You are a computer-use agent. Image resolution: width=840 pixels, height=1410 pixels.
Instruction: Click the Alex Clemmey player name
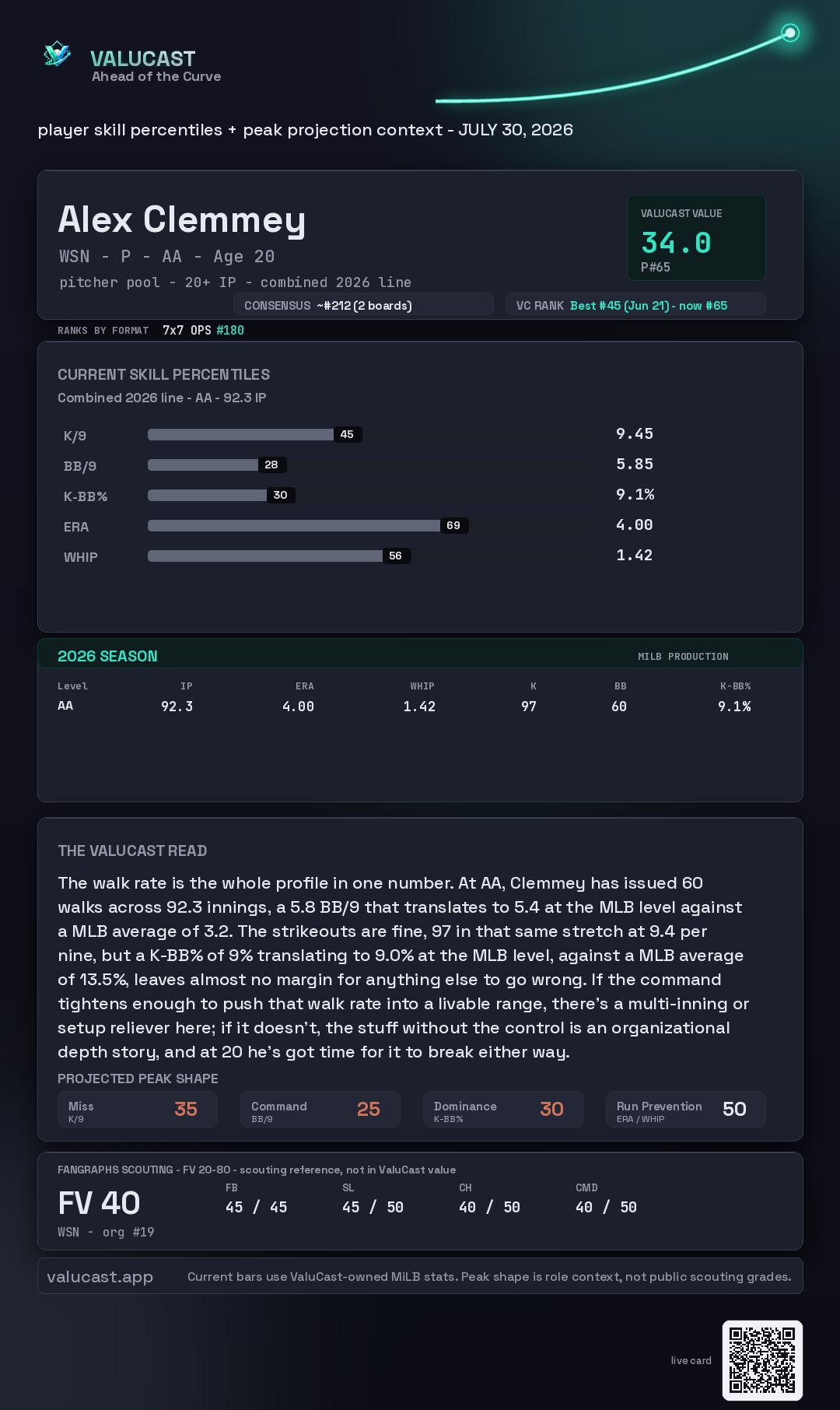click(x=181, y=220)
